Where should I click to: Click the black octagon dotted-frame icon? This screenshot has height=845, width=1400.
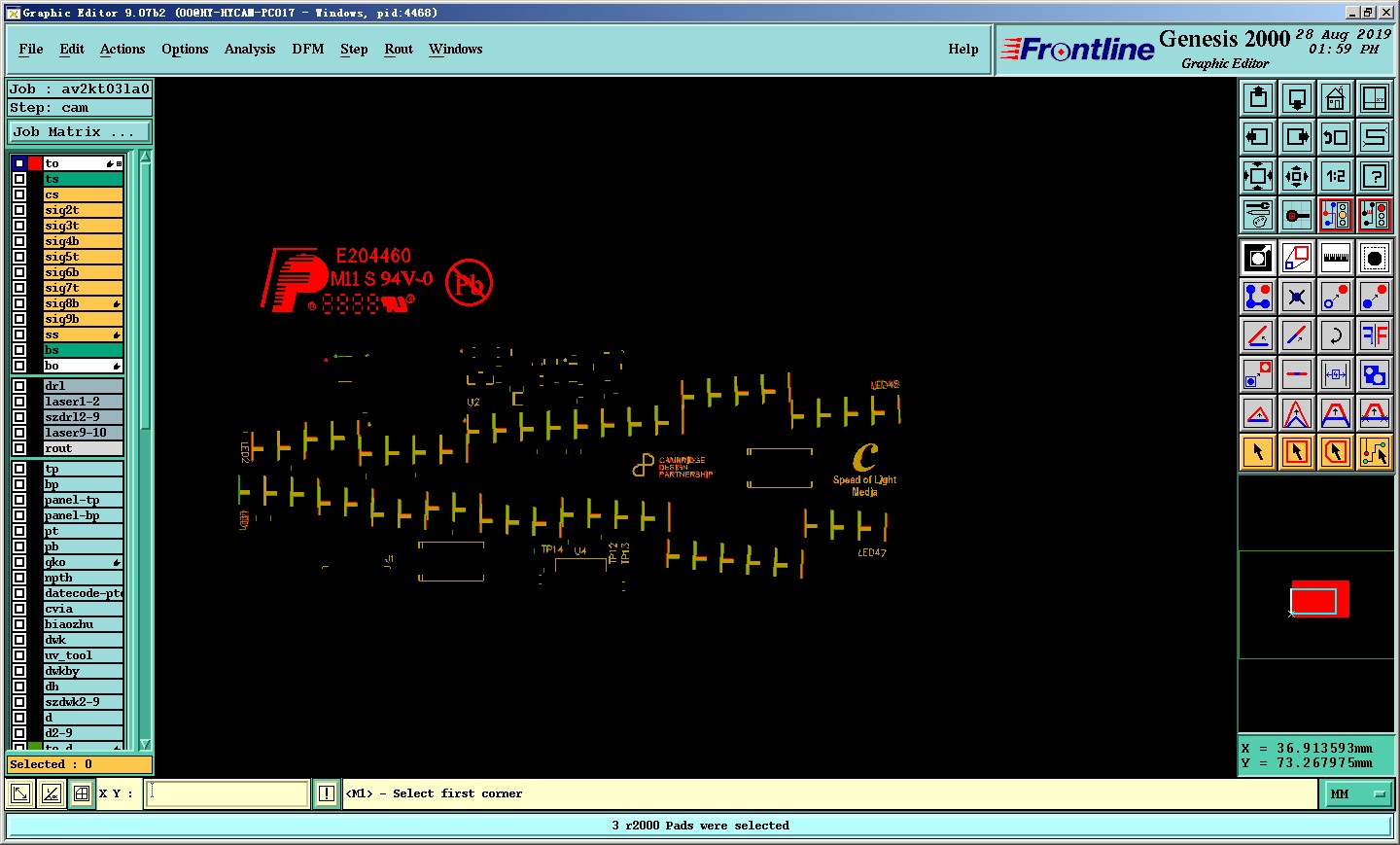(x=1375, y=258)
